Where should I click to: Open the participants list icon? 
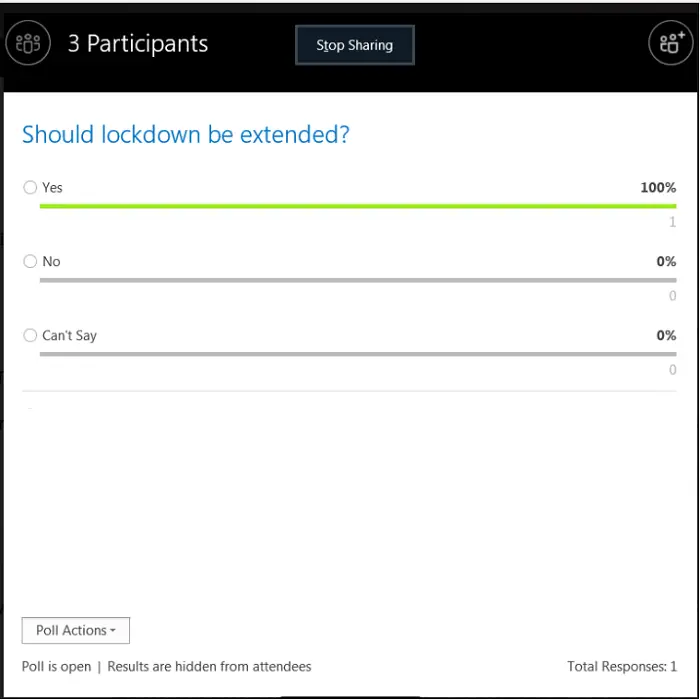[x=28, y=43]
